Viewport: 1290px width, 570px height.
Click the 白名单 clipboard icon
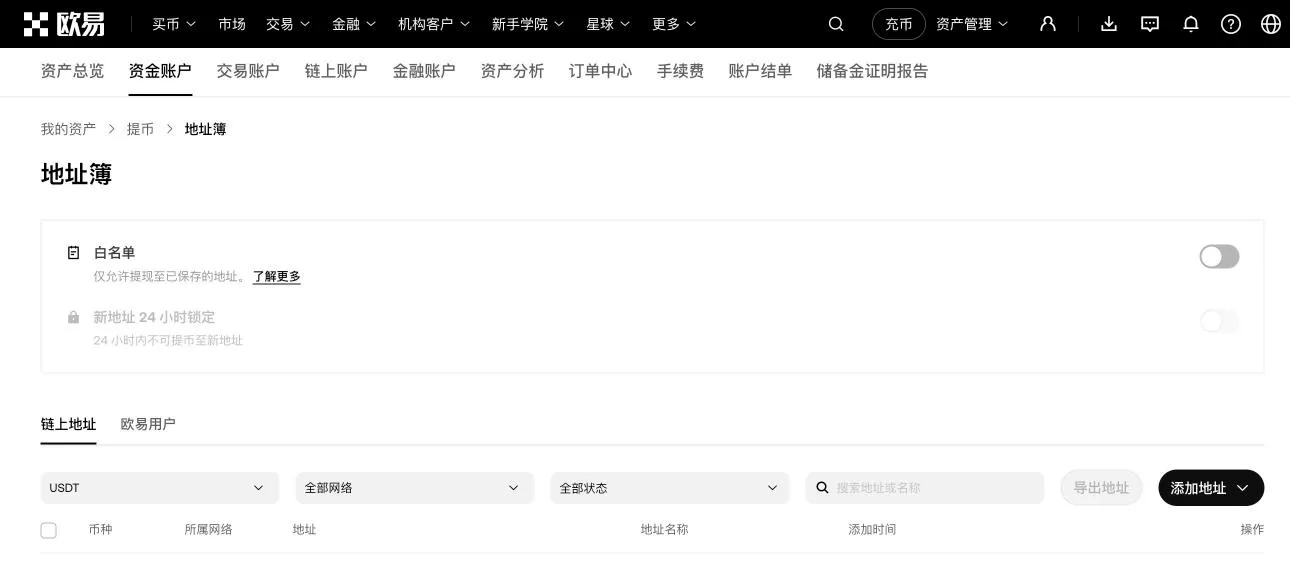73,253
